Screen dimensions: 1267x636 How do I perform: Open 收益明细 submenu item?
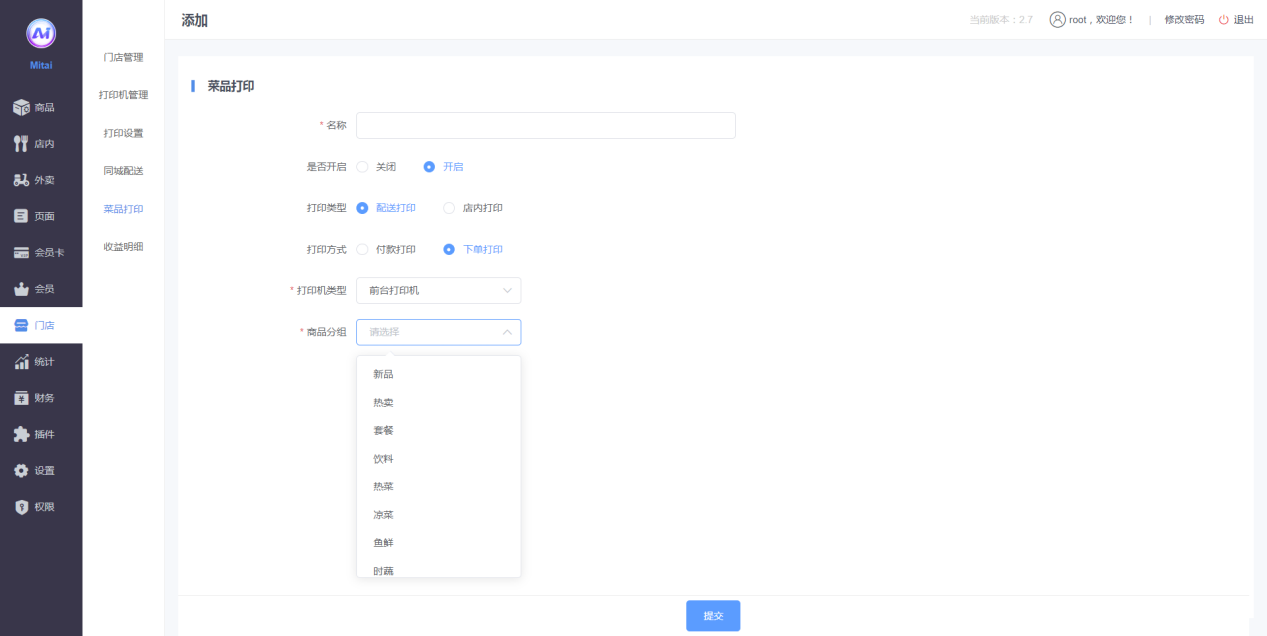(x=123, y=247)
